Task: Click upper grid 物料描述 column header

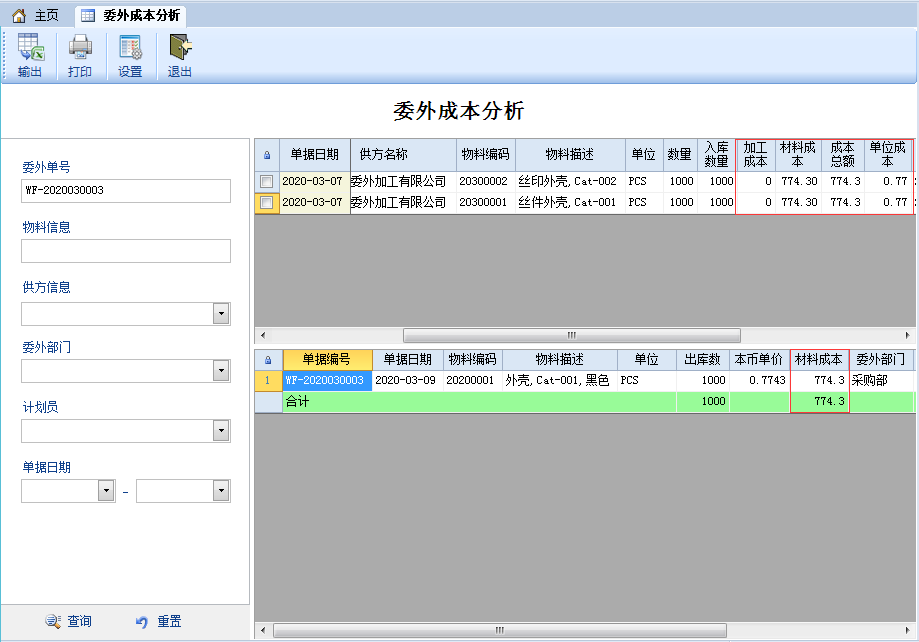Action: [570, 155]
